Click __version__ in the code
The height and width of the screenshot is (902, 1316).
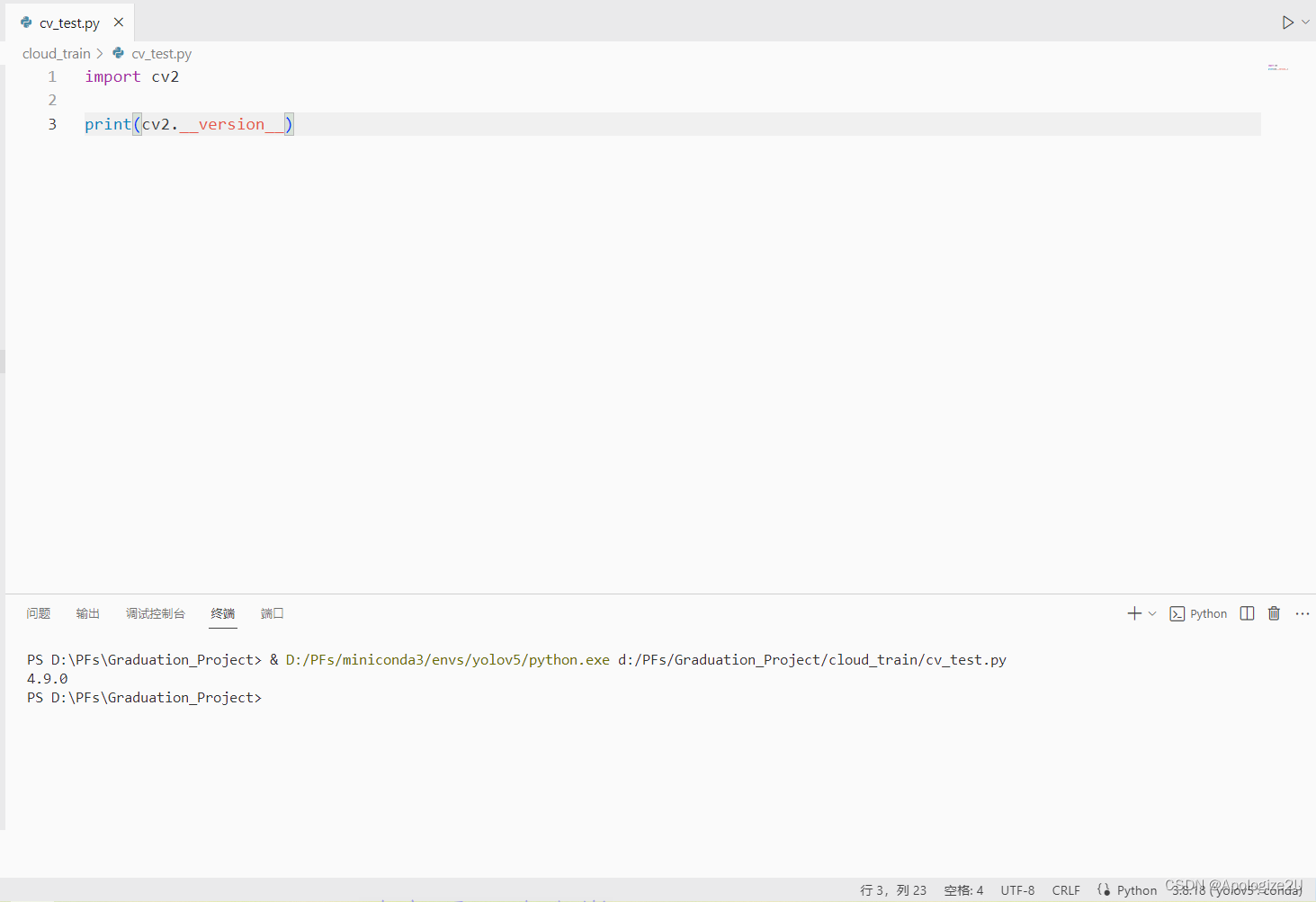[232, 124]
